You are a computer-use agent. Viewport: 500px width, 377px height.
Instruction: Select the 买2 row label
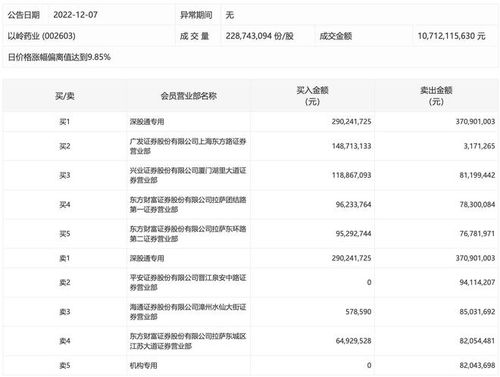pos(65,146)
